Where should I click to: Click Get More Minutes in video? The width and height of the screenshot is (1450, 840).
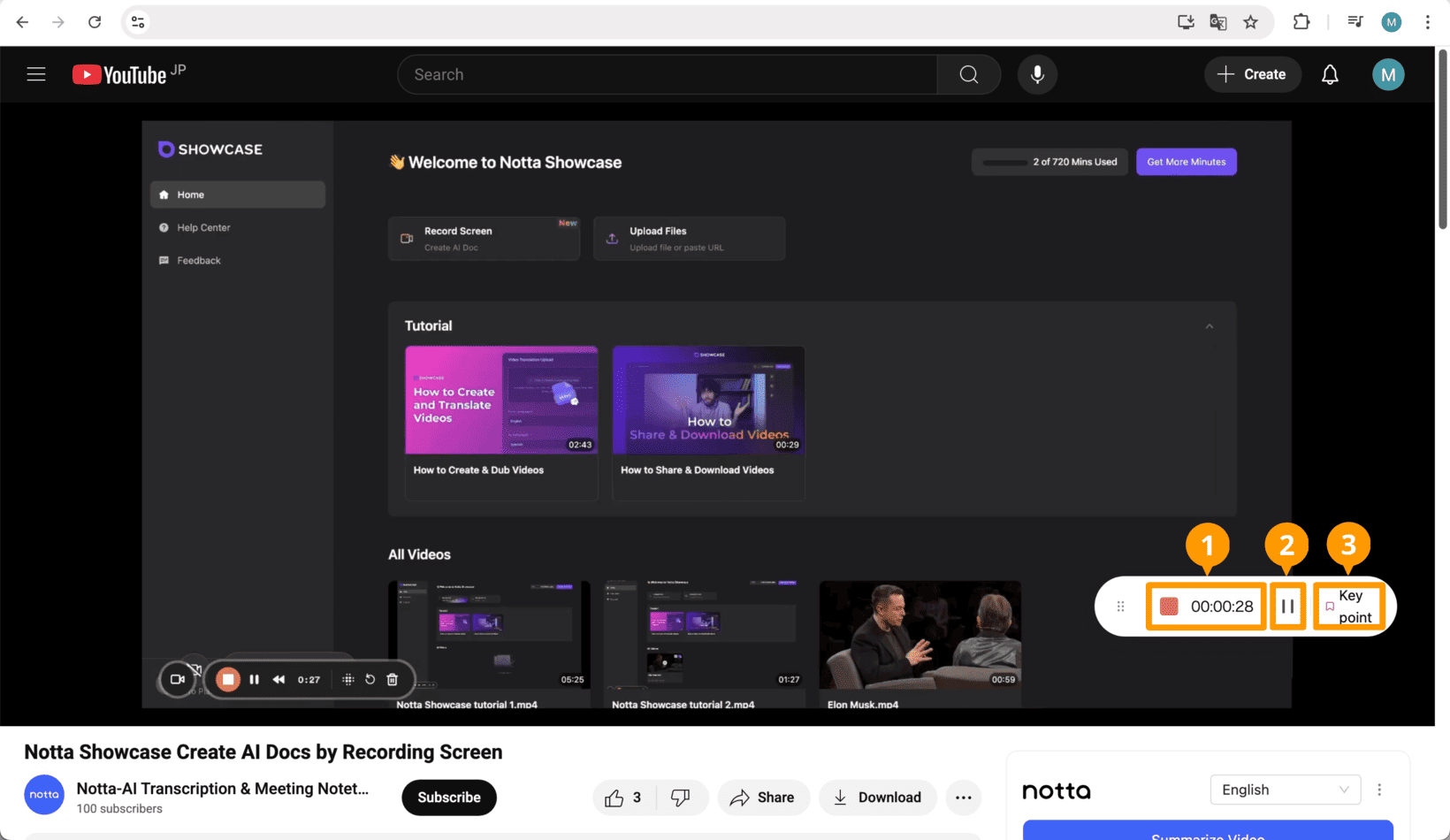point(1187,162)
